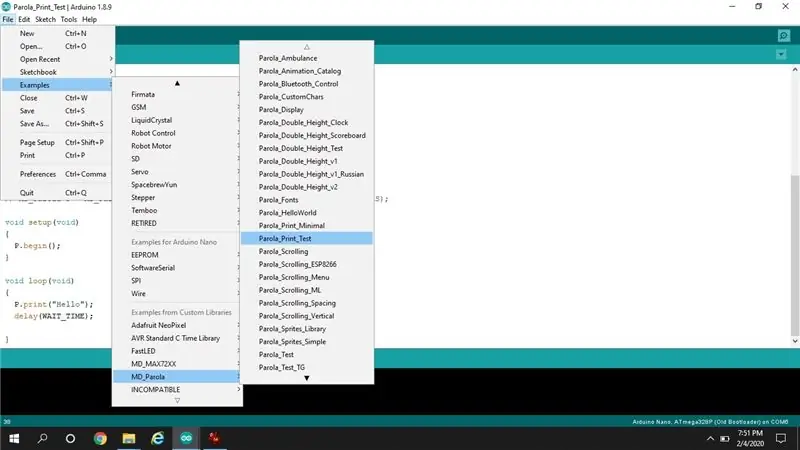Choose Close from the File menu

58,98
